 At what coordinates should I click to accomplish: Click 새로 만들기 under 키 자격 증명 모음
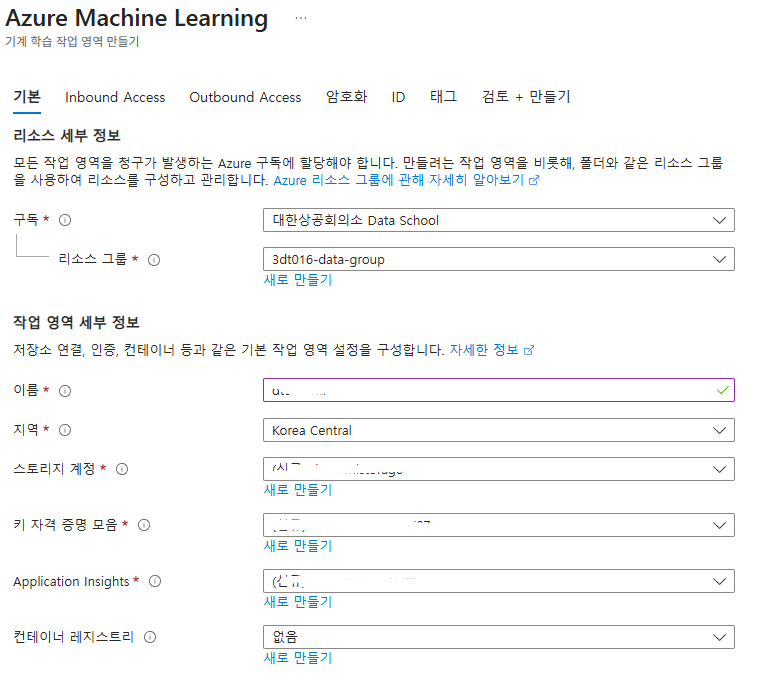click(298, 546)
